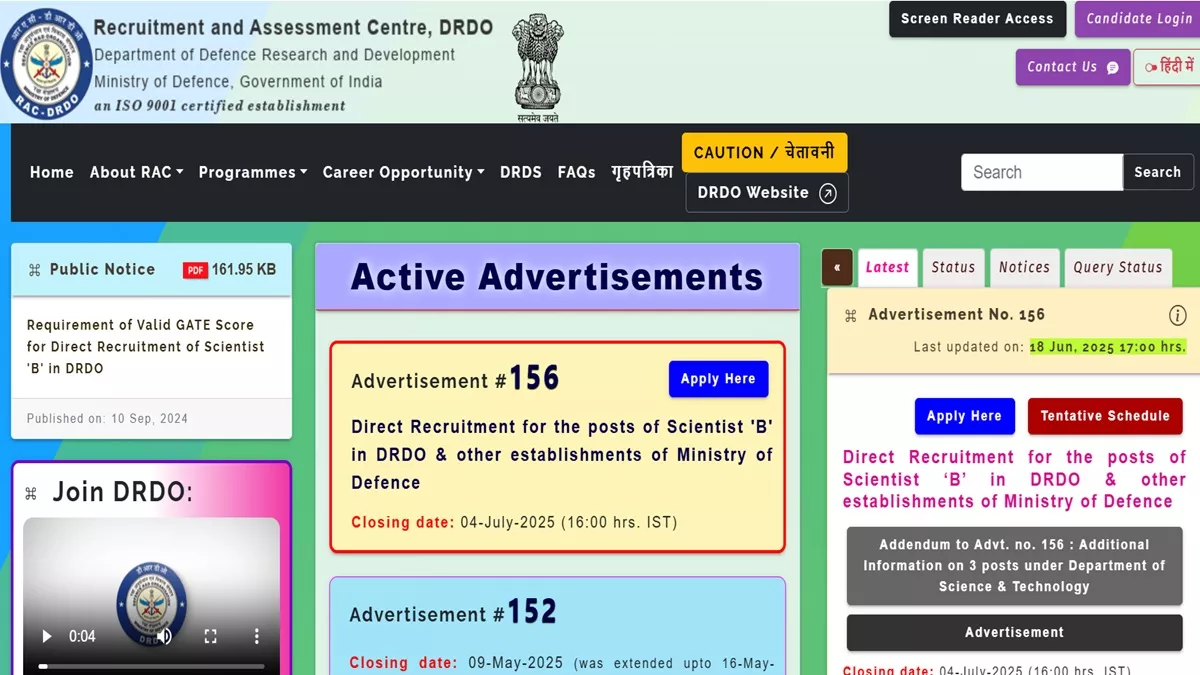Viewport: 1200px width, 675px height.
Task: Click the dark Advertisement button
Action: pyautogui.click(x=1014, y=633)
